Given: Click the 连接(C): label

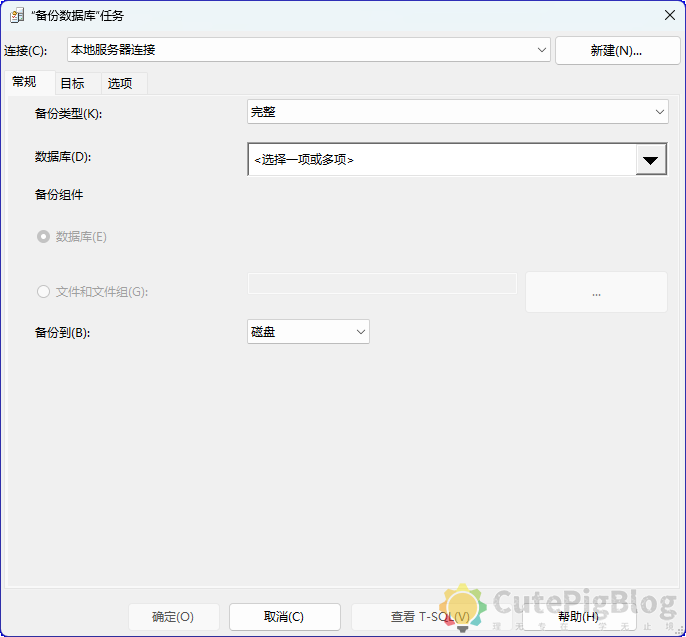Looking at the screenshot, I should click(x=26, y=51).
